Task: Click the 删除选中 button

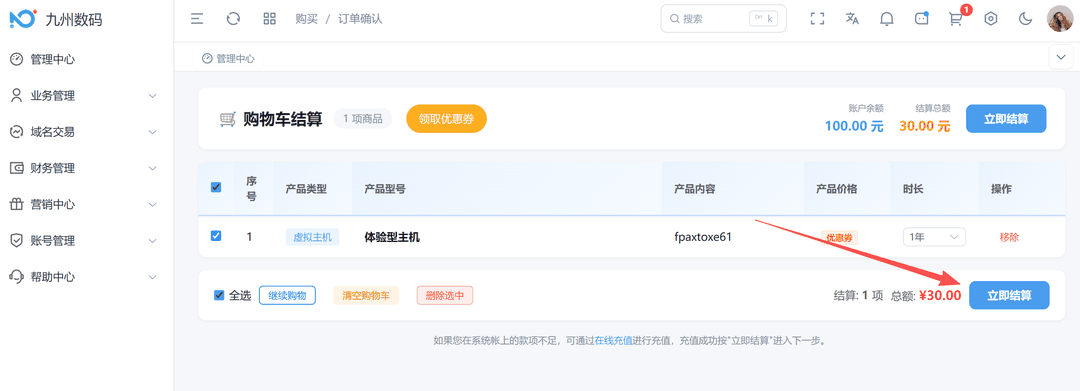Action: pyautogui.click(x=444, y=296)
